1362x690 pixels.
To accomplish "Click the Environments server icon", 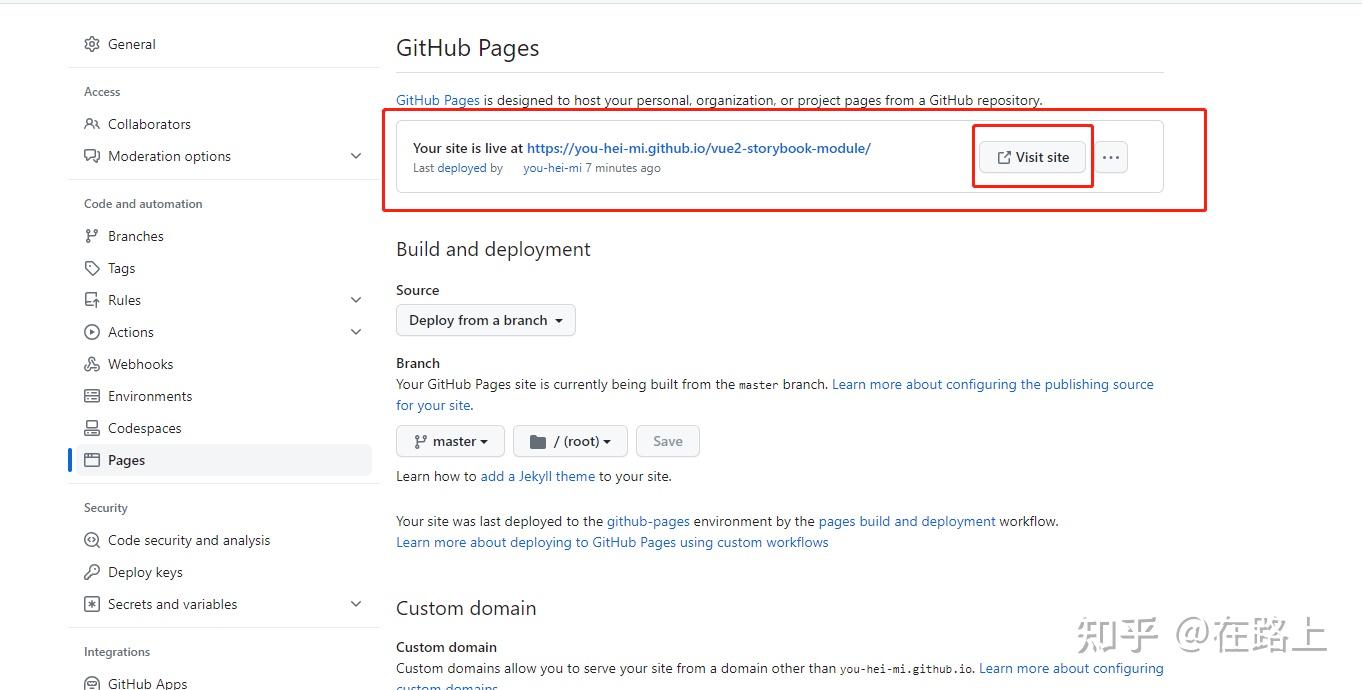I will click(x=92, y=396).
